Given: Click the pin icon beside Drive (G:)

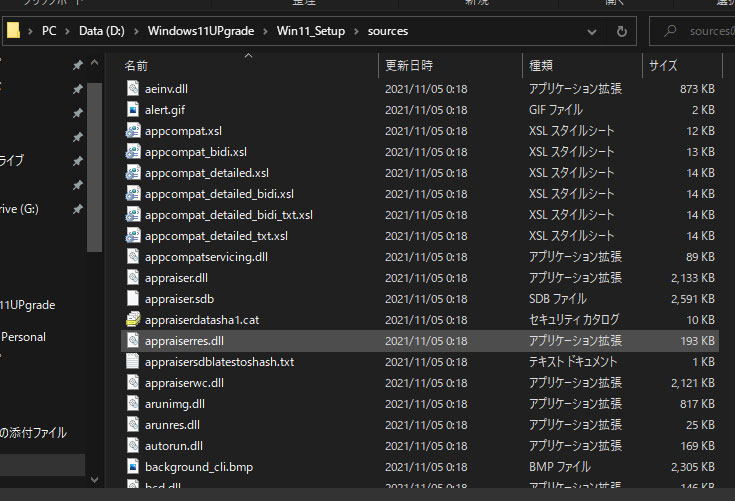Looking at the screenshot, I should pos(77,209).
